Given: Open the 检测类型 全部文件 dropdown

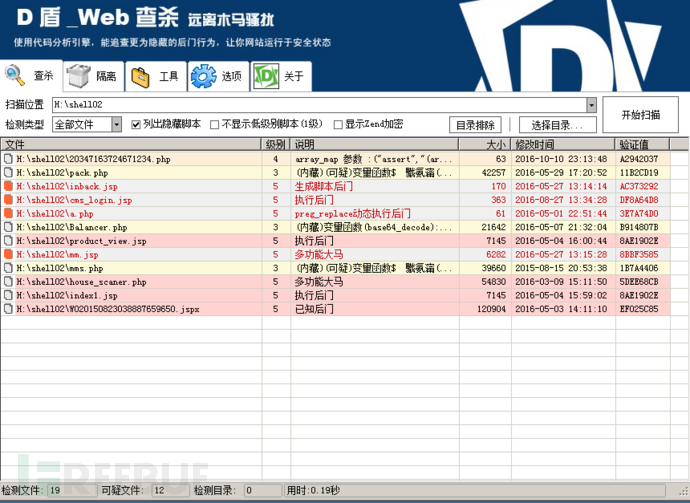Looking at the screenshot, I should [x=87, y=125].
